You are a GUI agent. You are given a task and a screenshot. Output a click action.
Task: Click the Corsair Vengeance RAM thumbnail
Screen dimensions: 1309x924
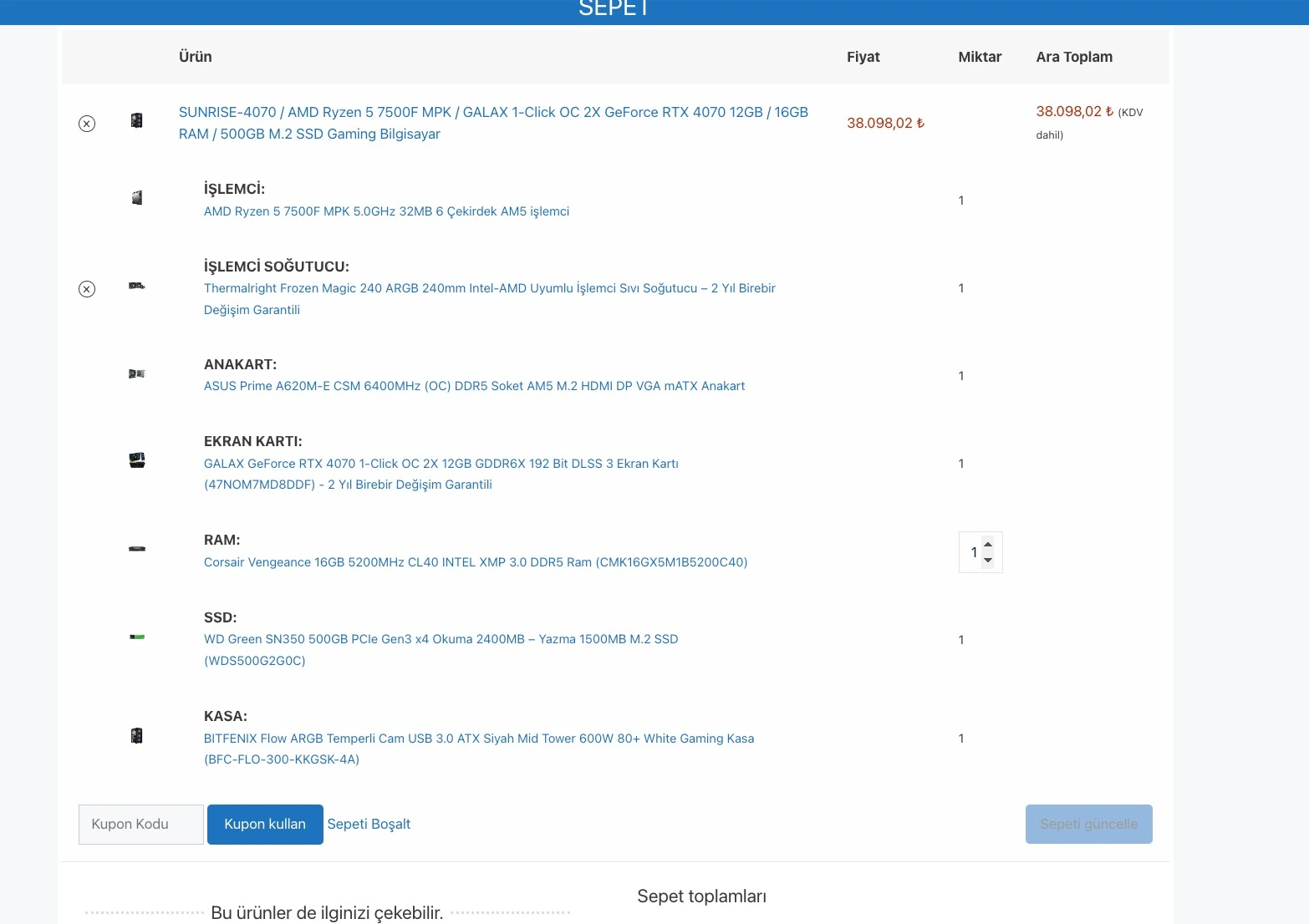point(137,549)
